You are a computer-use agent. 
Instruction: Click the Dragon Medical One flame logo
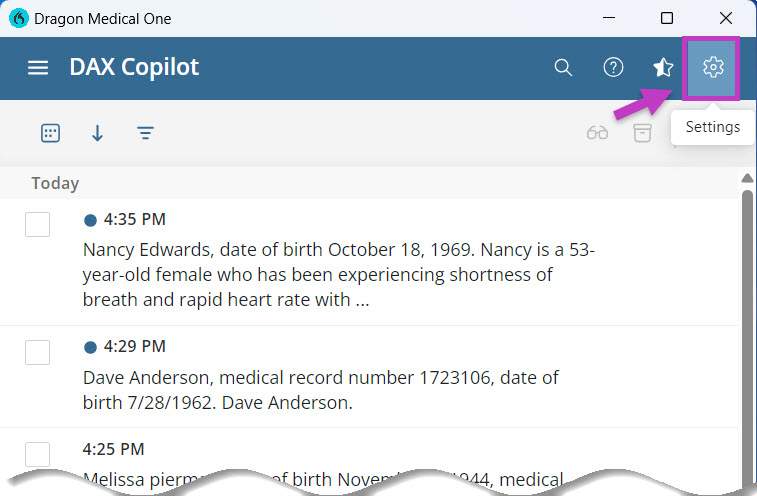pos(18,18)
